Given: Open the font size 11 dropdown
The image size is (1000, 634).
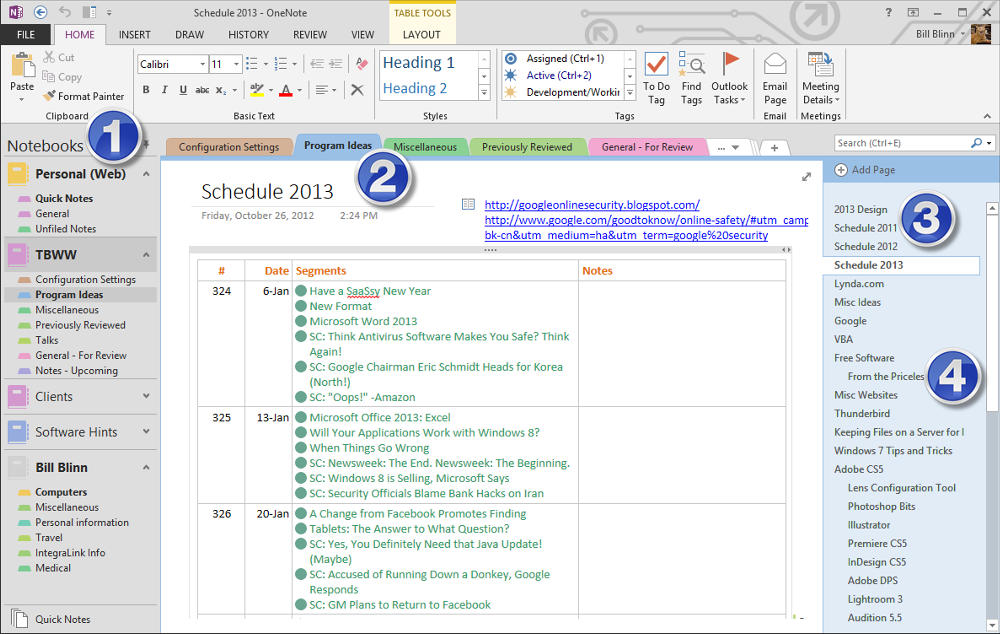Looking at the screenshot, I should [x=236, y=64].
